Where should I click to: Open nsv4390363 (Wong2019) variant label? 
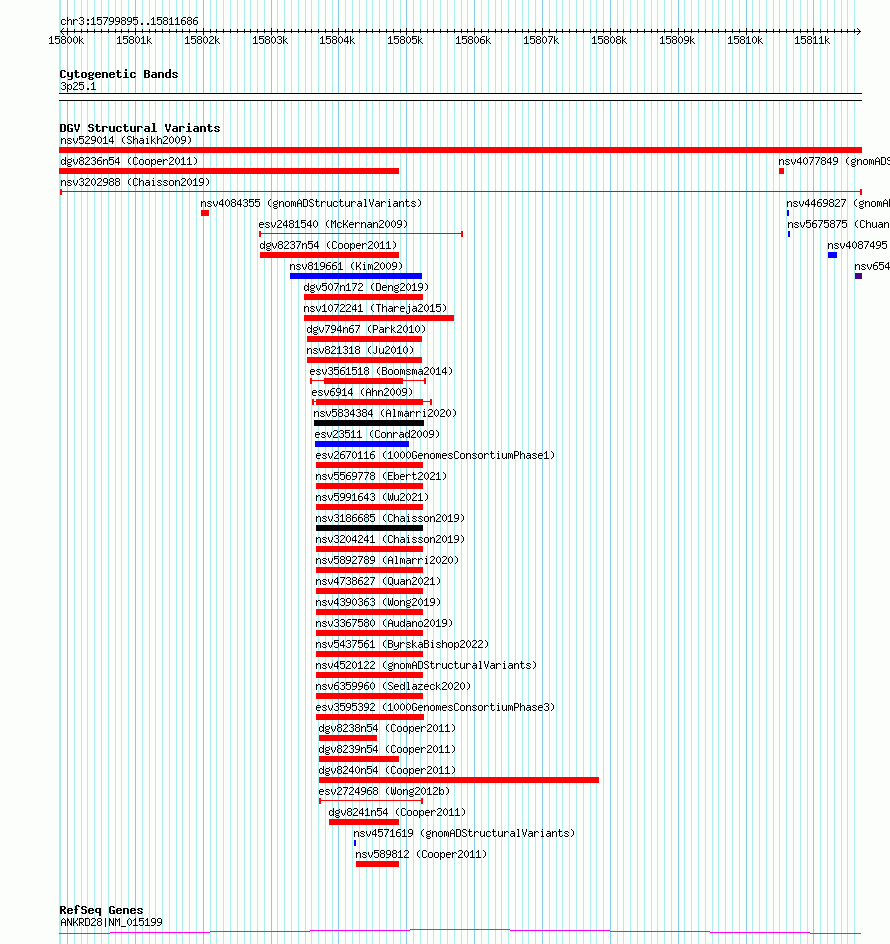pos(378,603)
